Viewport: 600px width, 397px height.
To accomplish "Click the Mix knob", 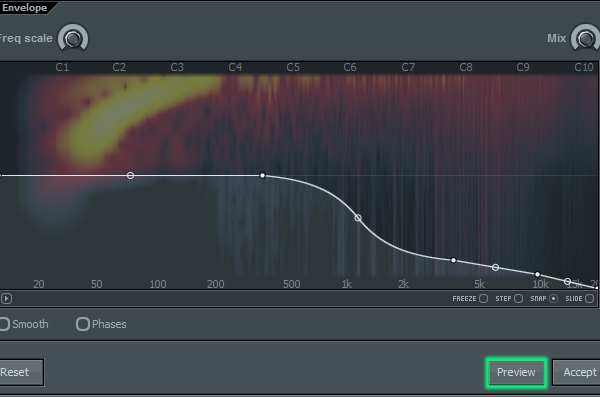I will (x=585, y=38).
